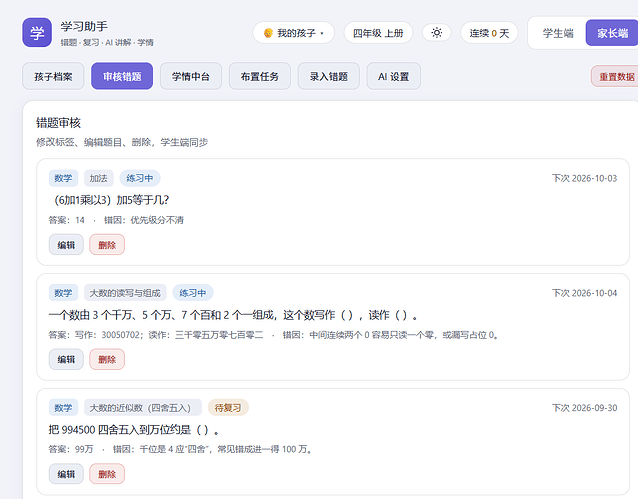
Task: Toggle the sun theme icon
Action: (x=437, y=33)
